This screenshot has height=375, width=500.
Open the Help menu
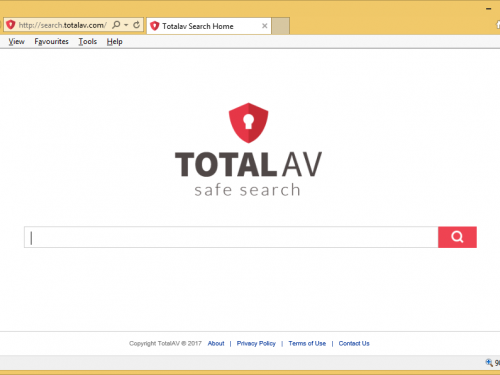(x=115, y=42)
